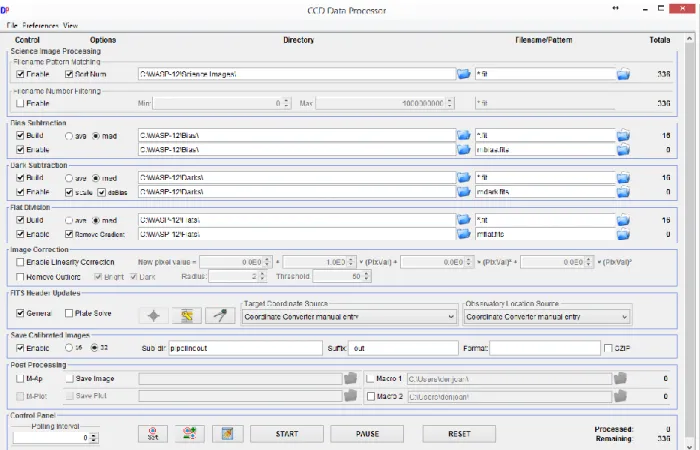Toggle Flat Division Build checkbox

tap(20, 220)
